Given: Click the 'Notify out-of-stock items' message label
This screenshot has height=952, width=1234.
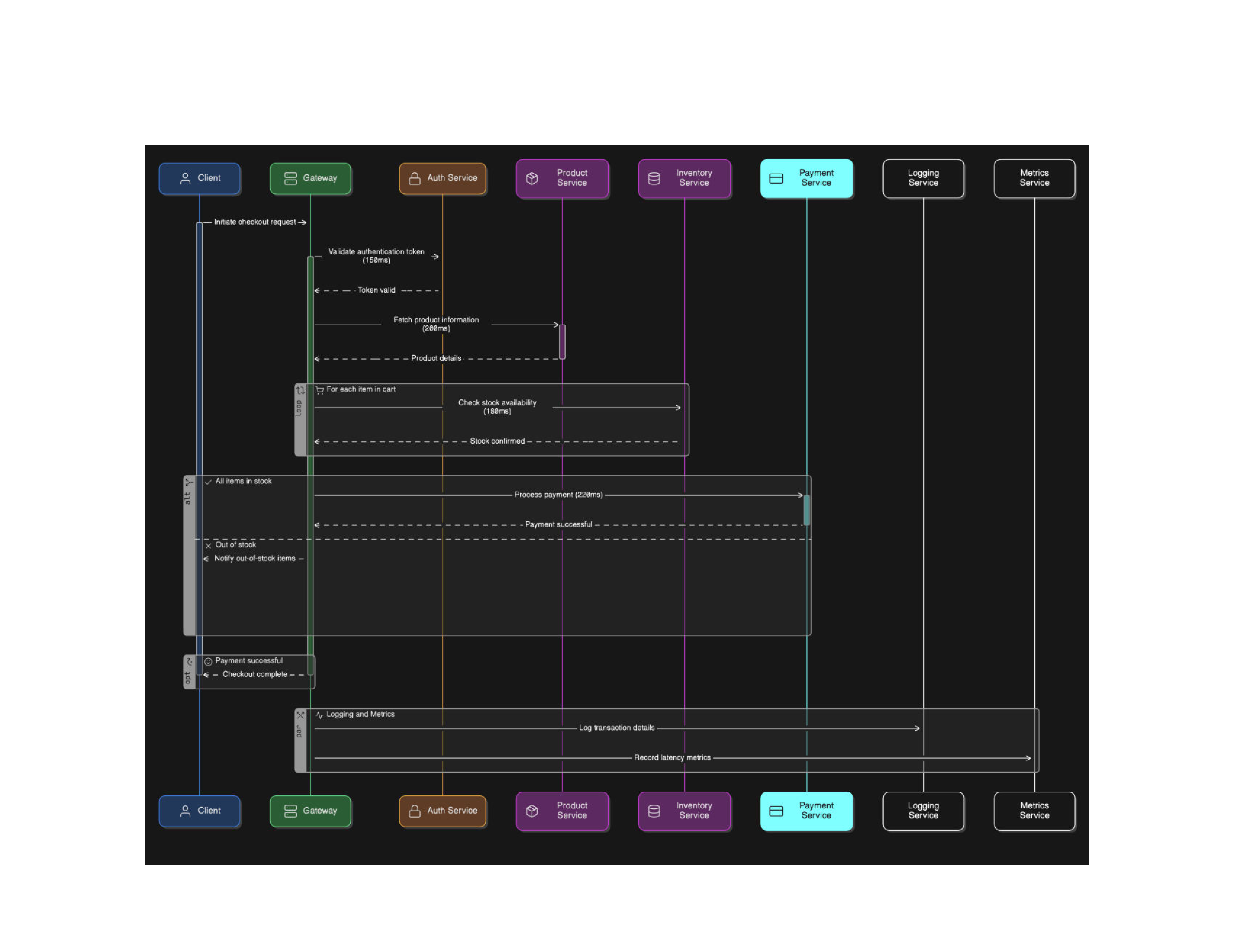Looking at the screenshot, I should (255, 558).
